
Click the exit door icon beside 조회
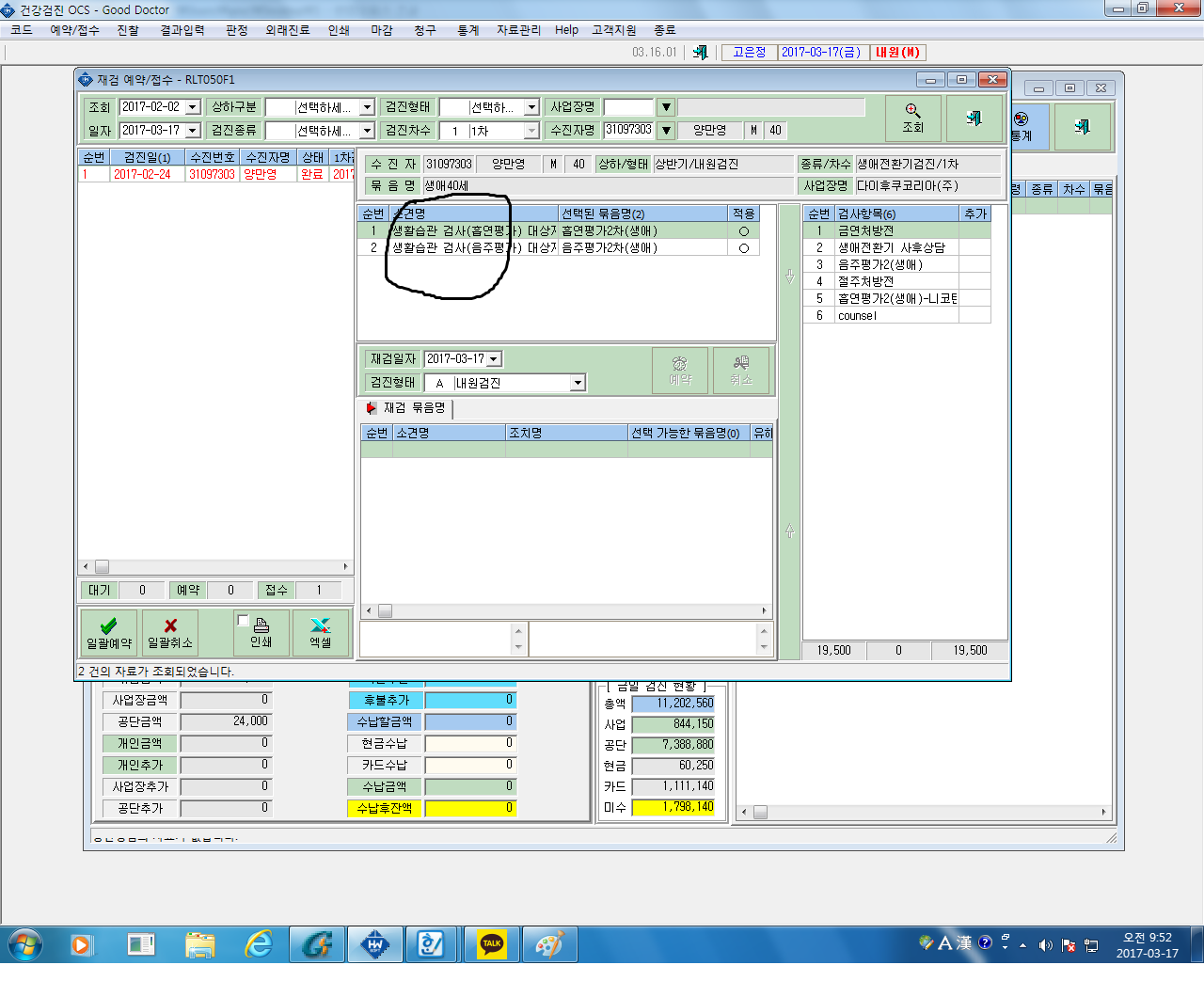(974, 119)
